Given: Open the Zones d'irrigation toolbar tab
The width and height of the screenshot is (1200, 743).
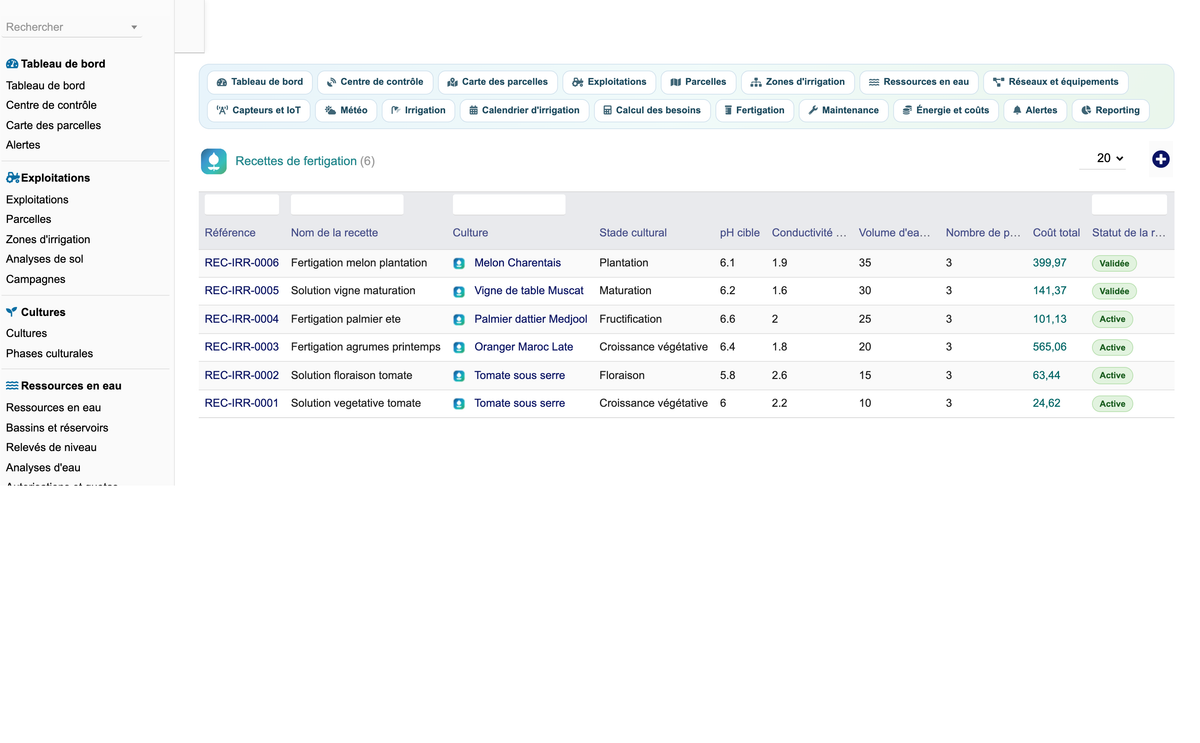Looking at the screenshot, I should 798,82.
